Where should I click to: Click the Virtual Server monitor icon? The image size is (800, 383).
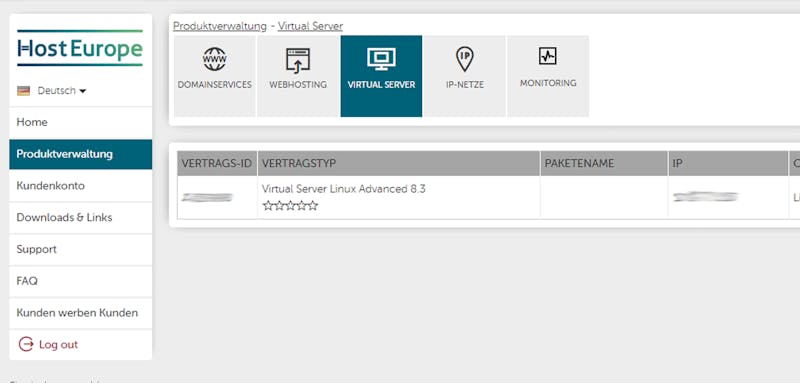[381, 59]
